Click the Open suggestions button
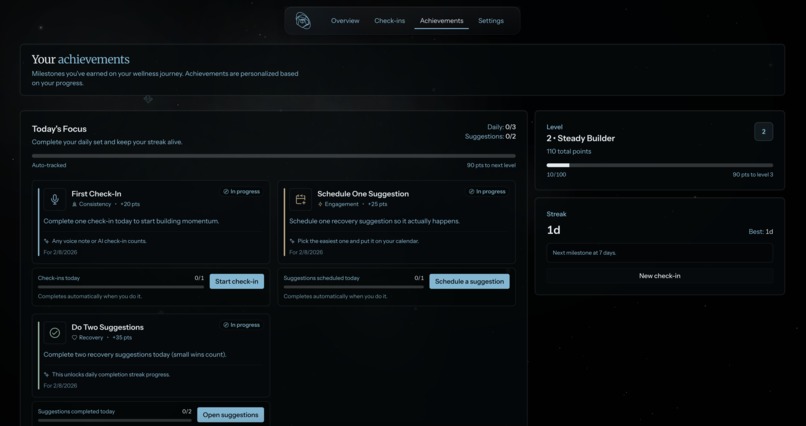806x426 pixels. pyautogui.click(x=230, y=415)
